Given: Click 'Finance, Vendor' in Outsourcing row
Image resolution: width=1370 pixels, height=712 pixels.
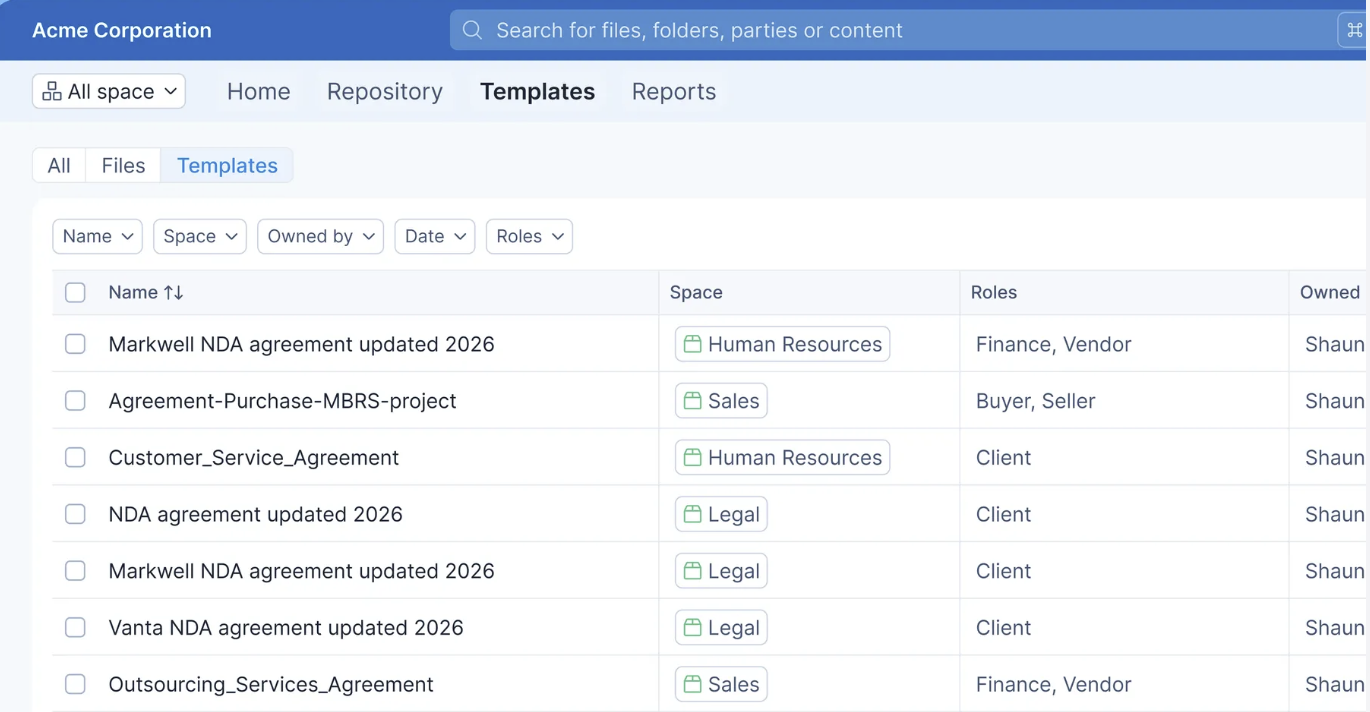Looking at the screenshot, I should 1053,685.
